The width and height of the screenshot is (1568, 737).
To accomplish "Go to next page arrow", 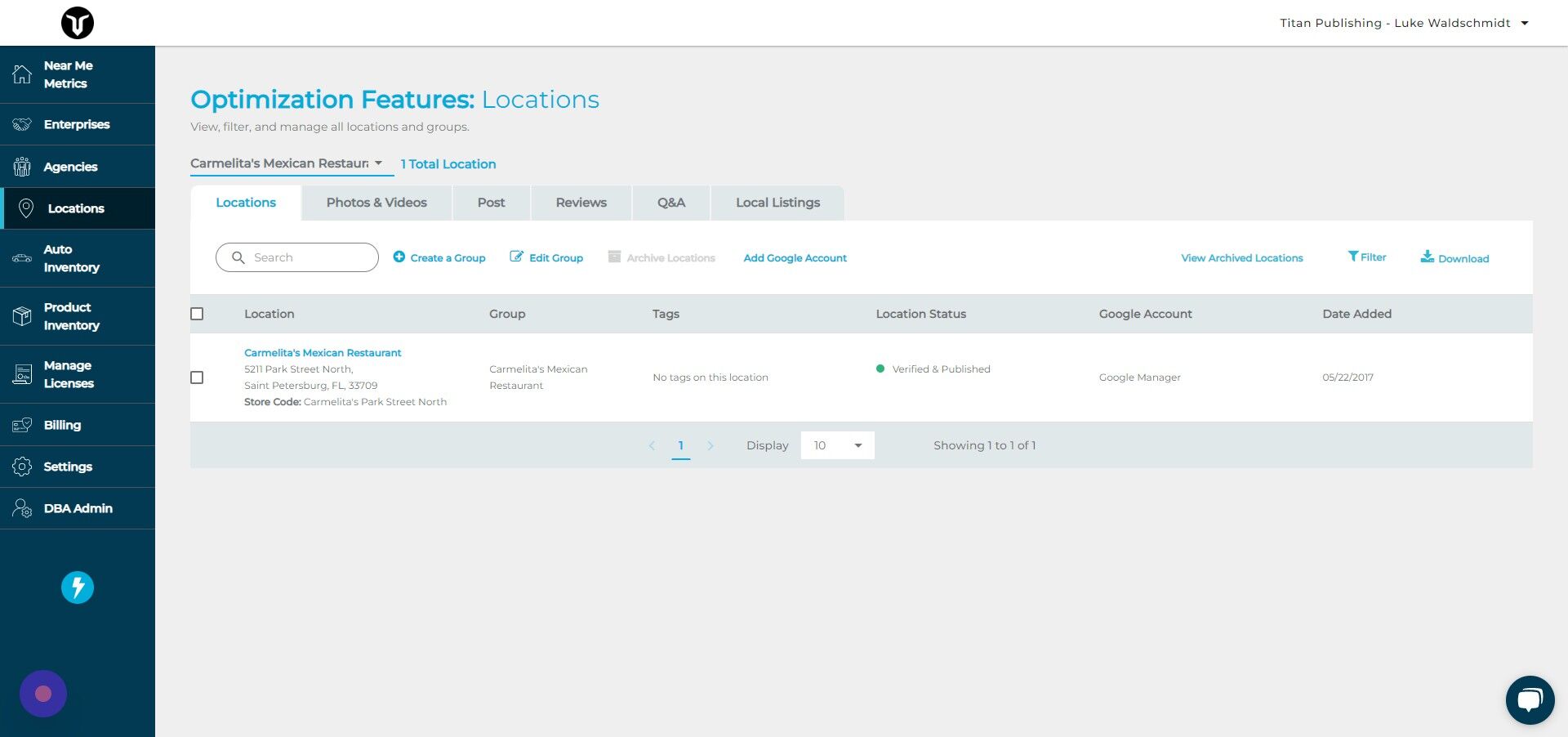I will point(710,445).
